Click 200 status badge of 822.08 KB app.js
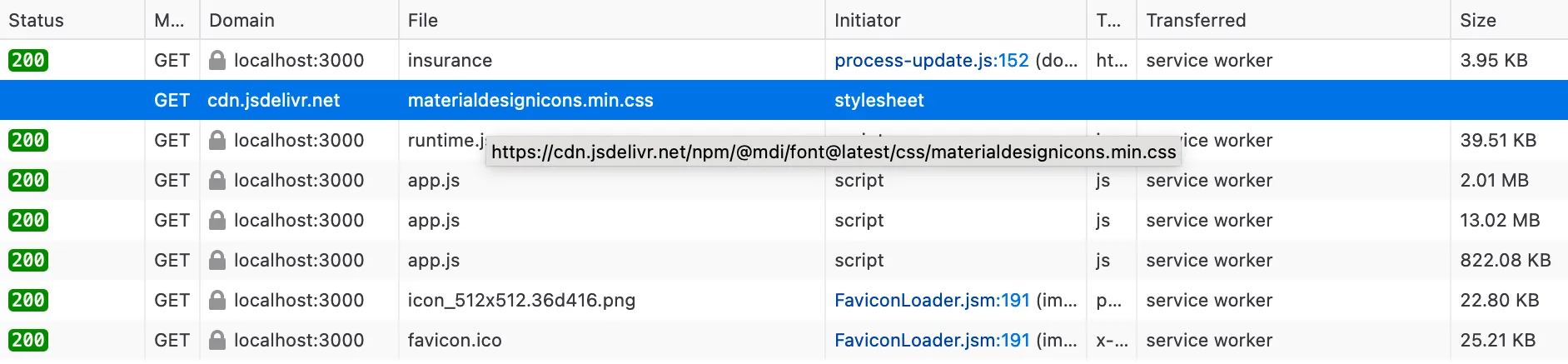The image size is (1568, 364). click(x=28, y=260)
